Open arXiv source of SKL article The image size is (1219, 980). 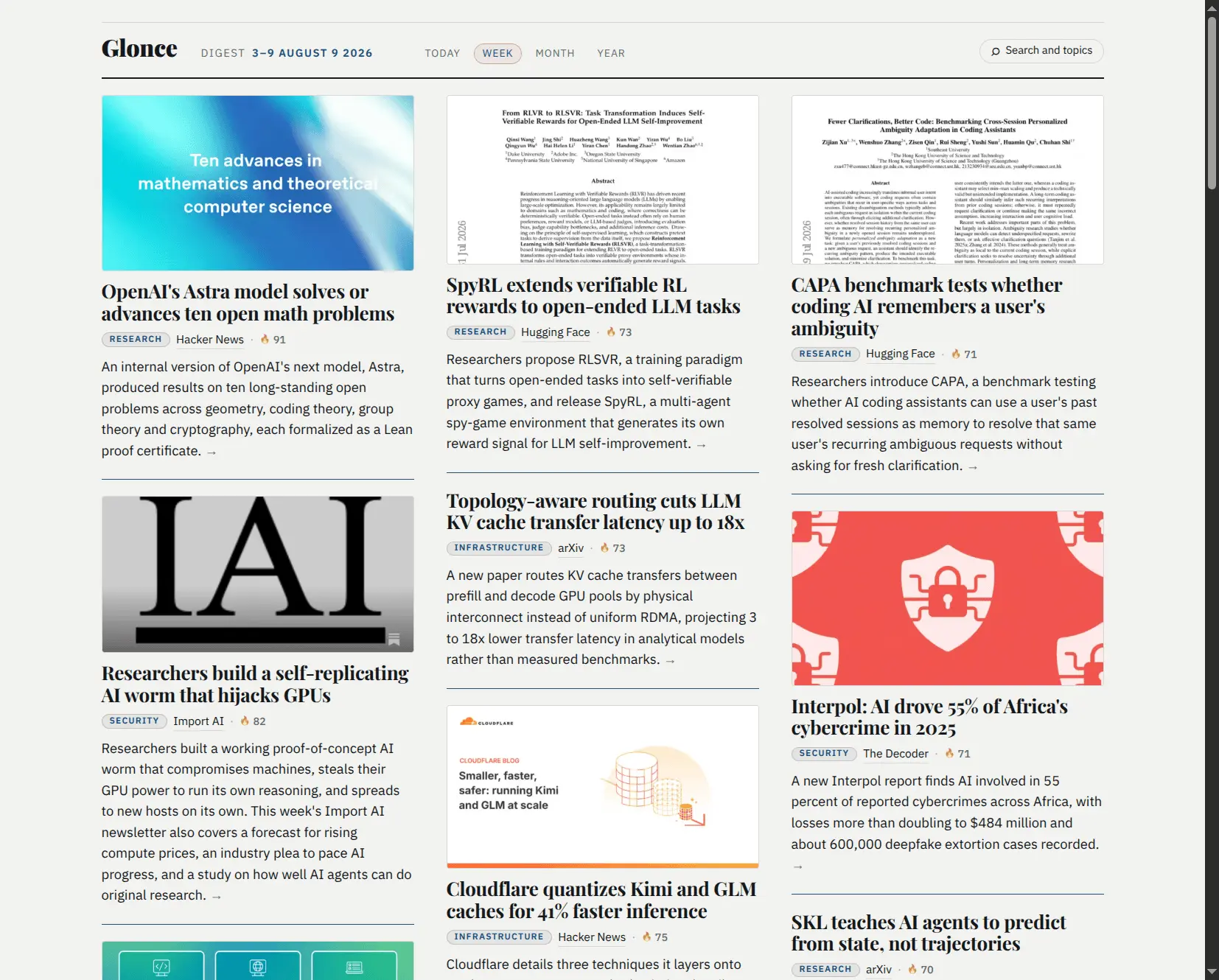pyautogui.click(x=879, y=970)
